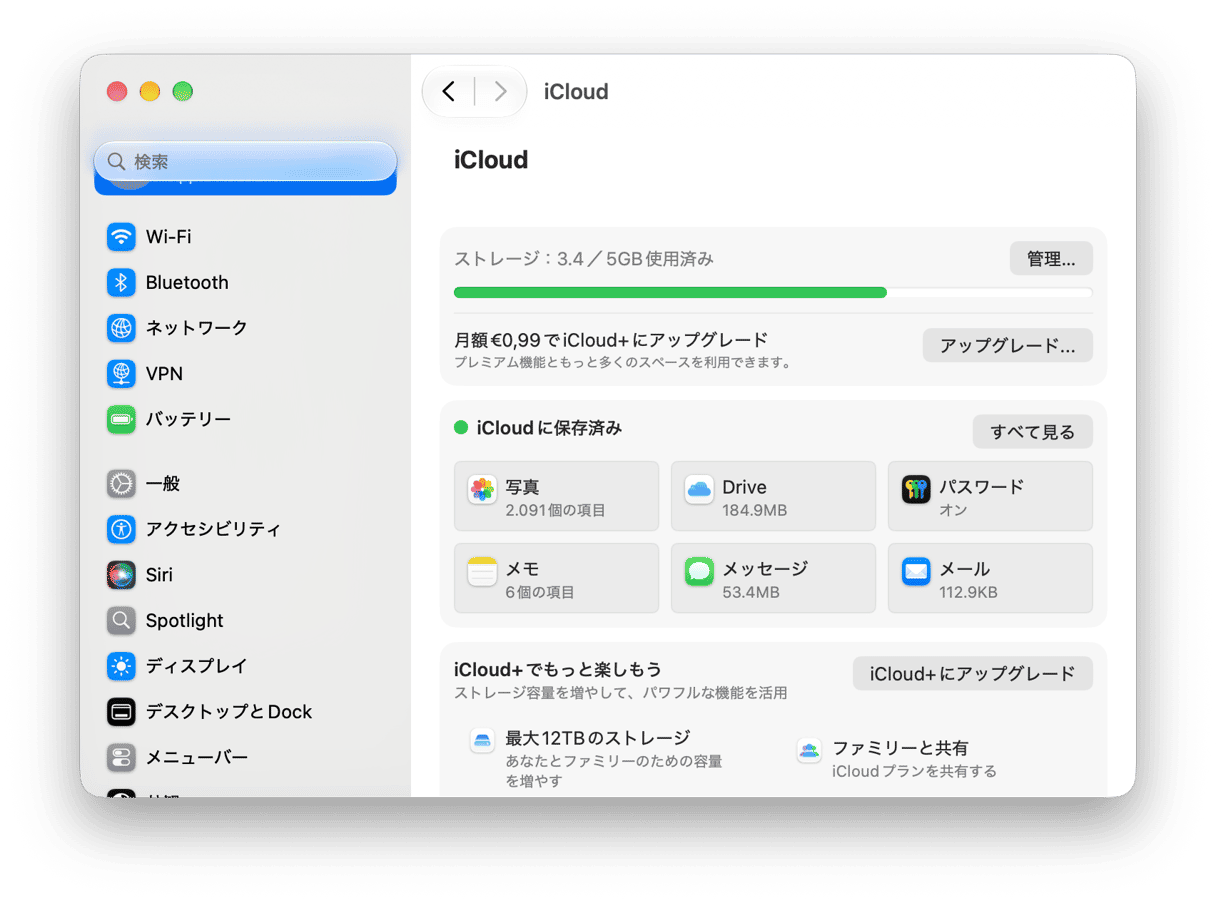Open the Drive 184.9MB tile

tap(773, 496)
